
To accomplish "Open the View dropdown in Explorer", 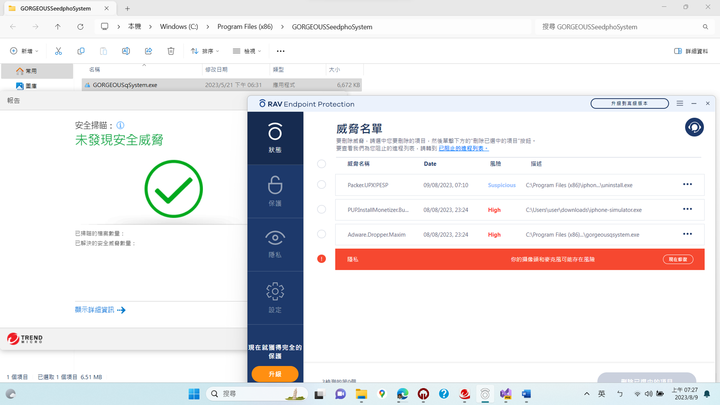I will (247, 51).
